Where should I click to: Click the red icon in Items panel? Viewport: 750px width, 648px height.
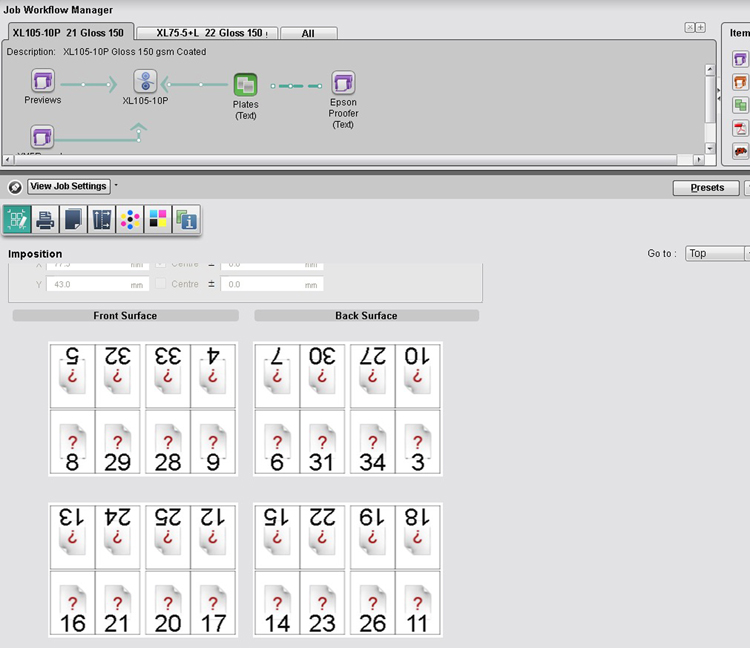(740, 151)
